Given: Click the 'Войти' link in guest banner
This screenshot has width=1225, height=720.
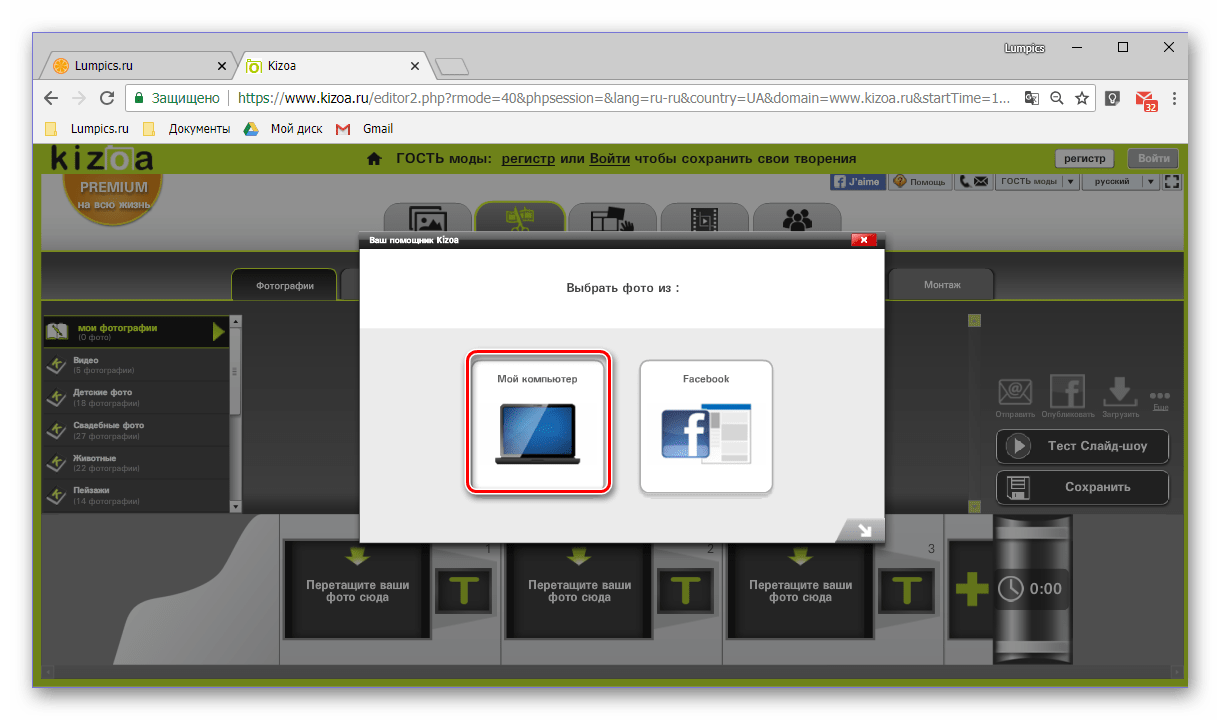Looking at the screenshot, I should (610, 158).
